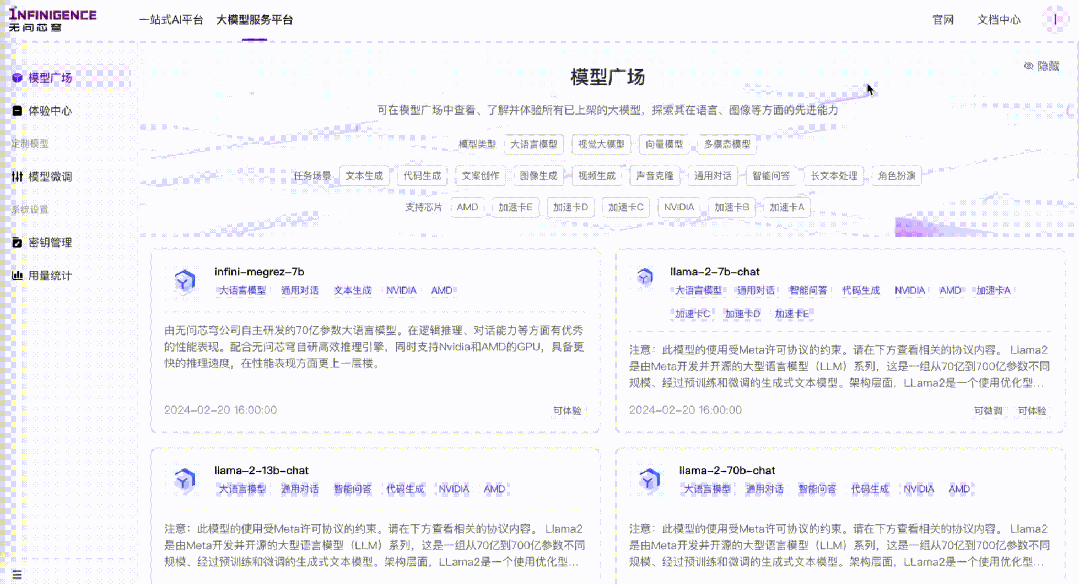This screenshot has width=1079, height=584.
Task: Filter by 视频生成 task
Action: (x=597, y=176)
